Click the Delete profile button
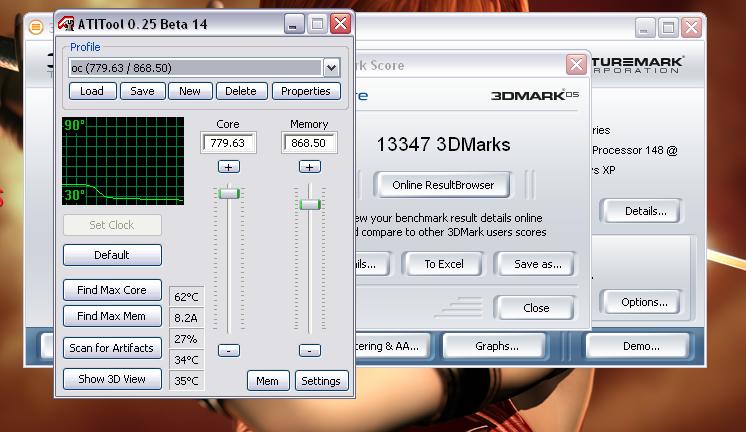746x432 pixels. (241, 91)
